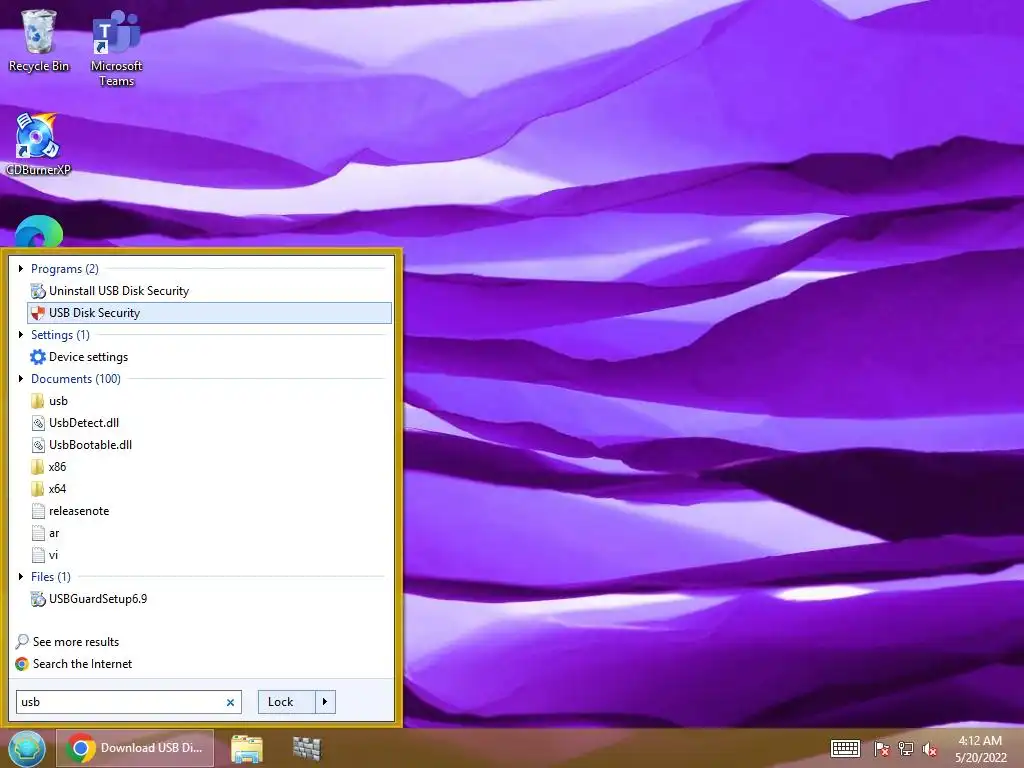Clear the search box with X

[x=230, y=703]
